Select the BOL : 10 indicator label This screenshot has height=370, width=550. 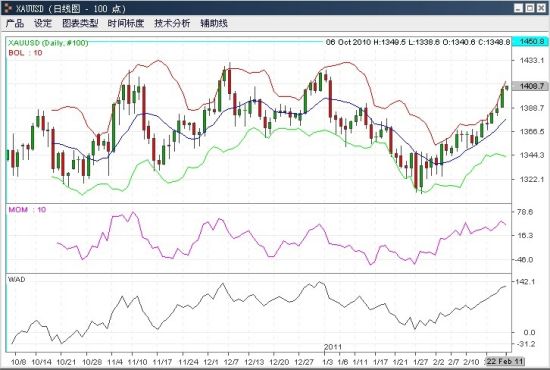pos(25,53)
